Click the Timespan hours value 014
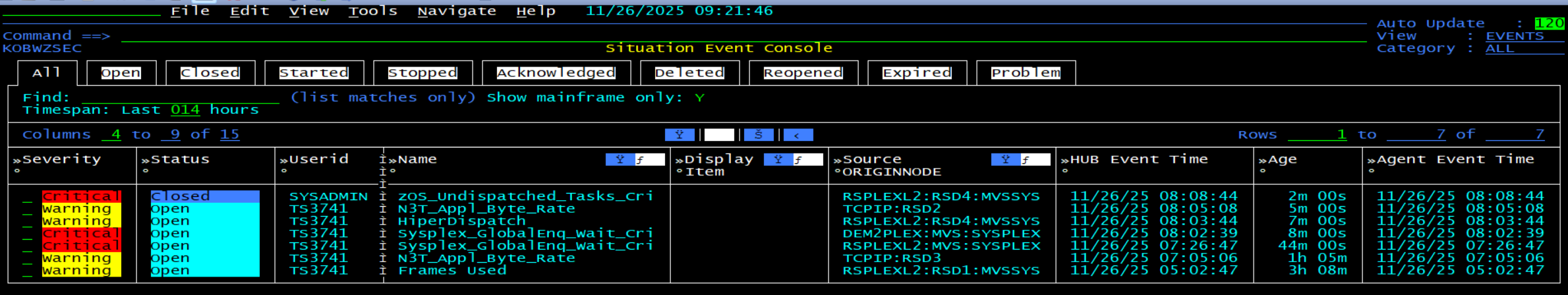The width and height of the screenshot is (1568, 295). pyautogui.click(x=185, y=110)
